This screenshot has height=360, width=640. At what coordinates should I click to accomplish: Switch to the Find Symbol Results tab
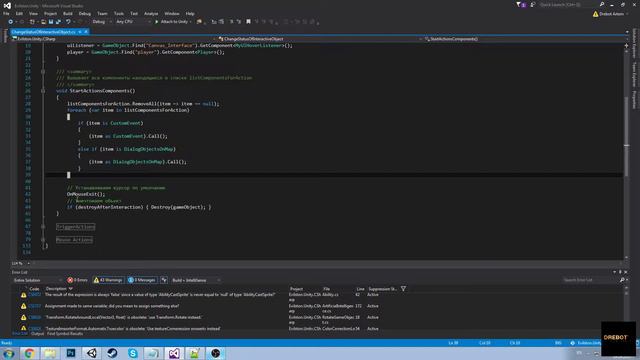65,334
